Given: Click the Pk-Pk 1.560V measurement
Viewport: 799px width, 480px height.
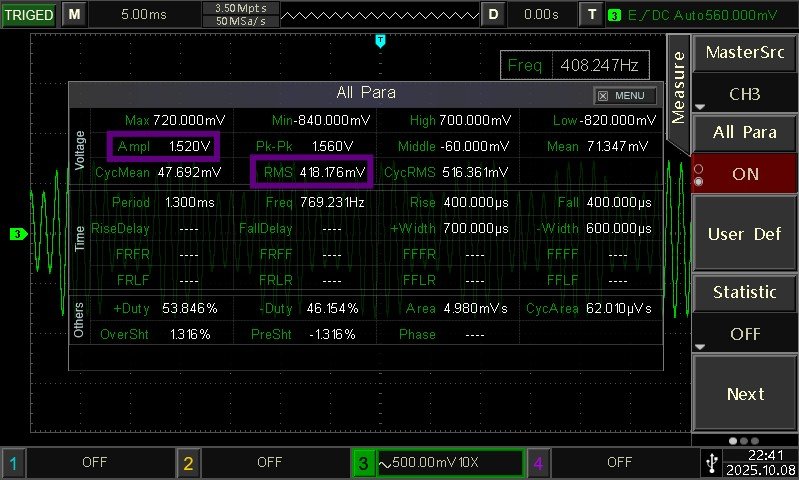Looking at the screenshot, I should (304, 146).
